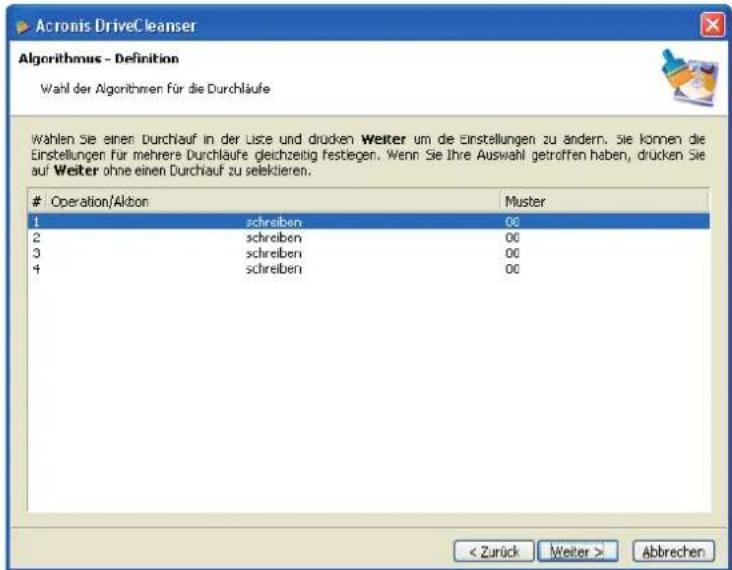Click the brush and disk wizard icon

point(690,77)
